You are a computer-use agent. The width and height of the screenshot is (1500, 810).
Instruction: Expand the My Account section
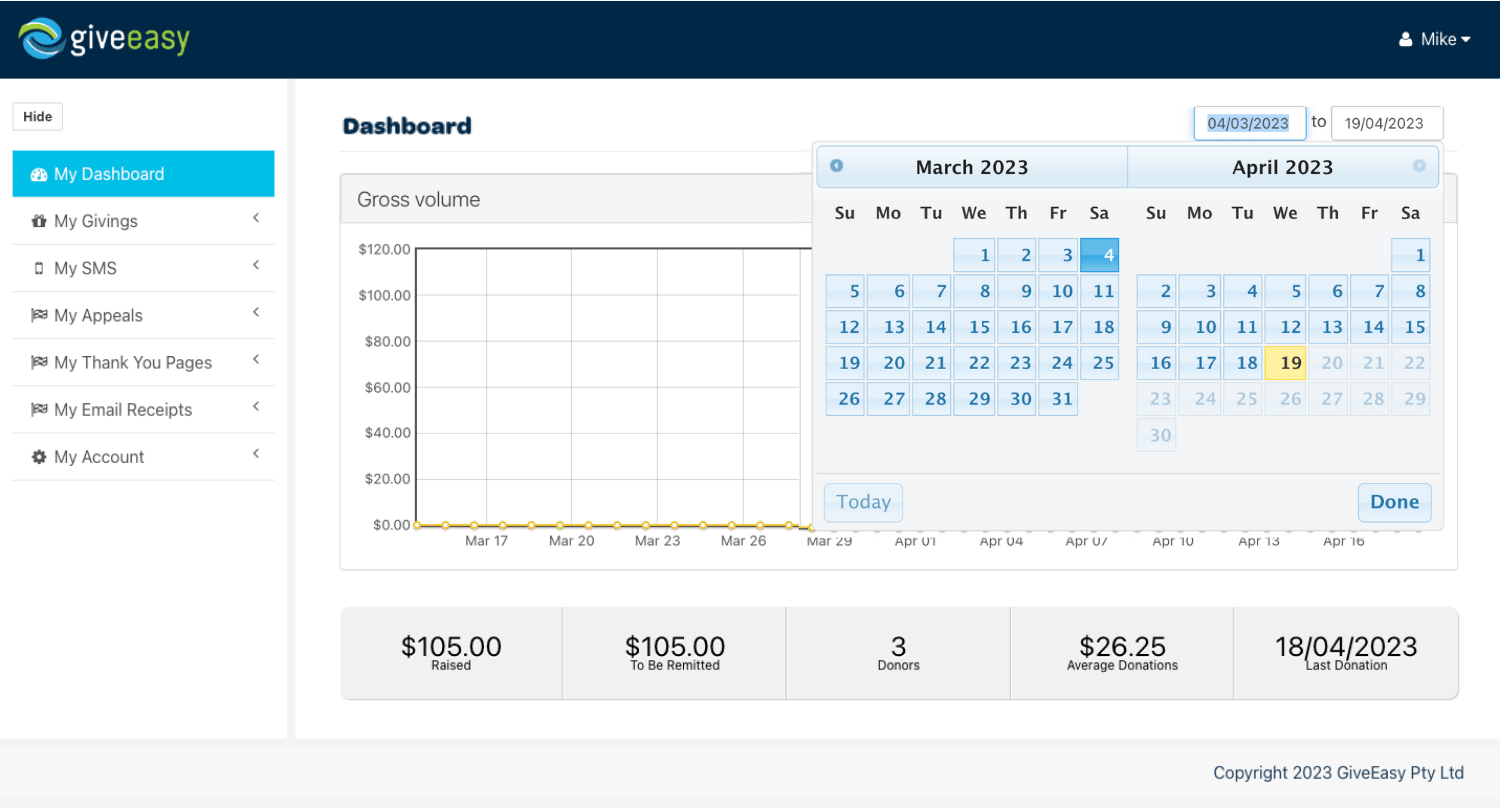[x=256, y=456]
